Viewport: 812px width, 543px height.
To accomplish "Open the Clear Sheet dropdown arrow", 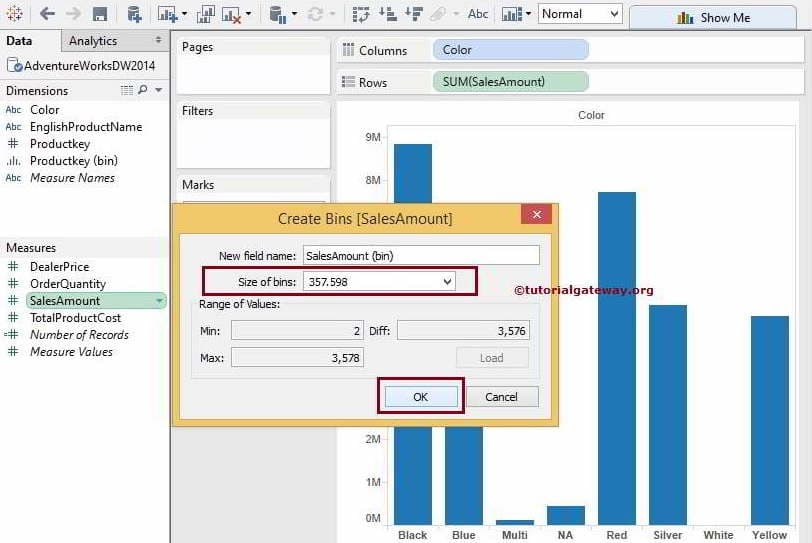I will pos(249,14).
